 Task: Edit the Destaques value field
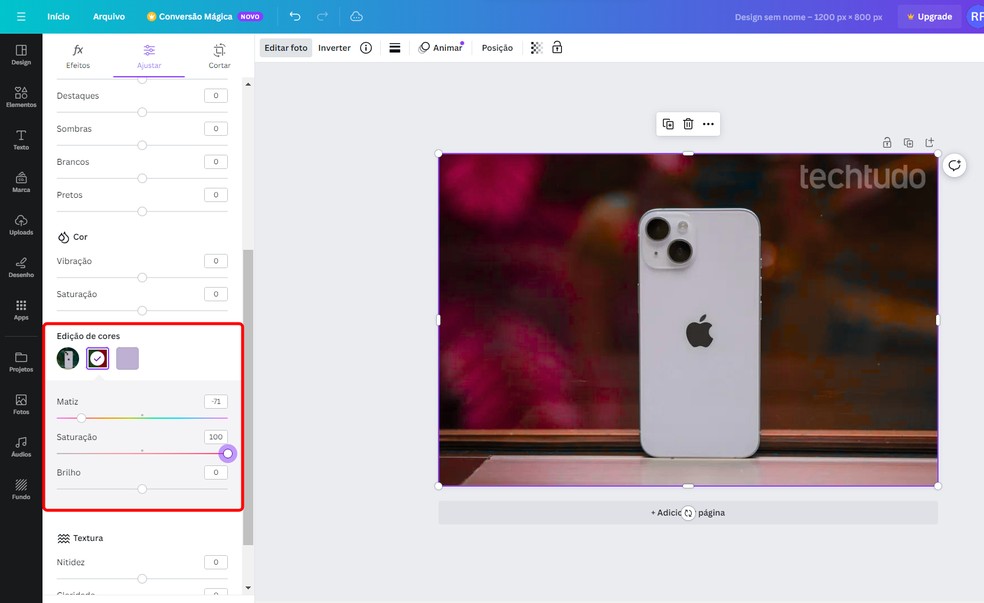point(216,95)
